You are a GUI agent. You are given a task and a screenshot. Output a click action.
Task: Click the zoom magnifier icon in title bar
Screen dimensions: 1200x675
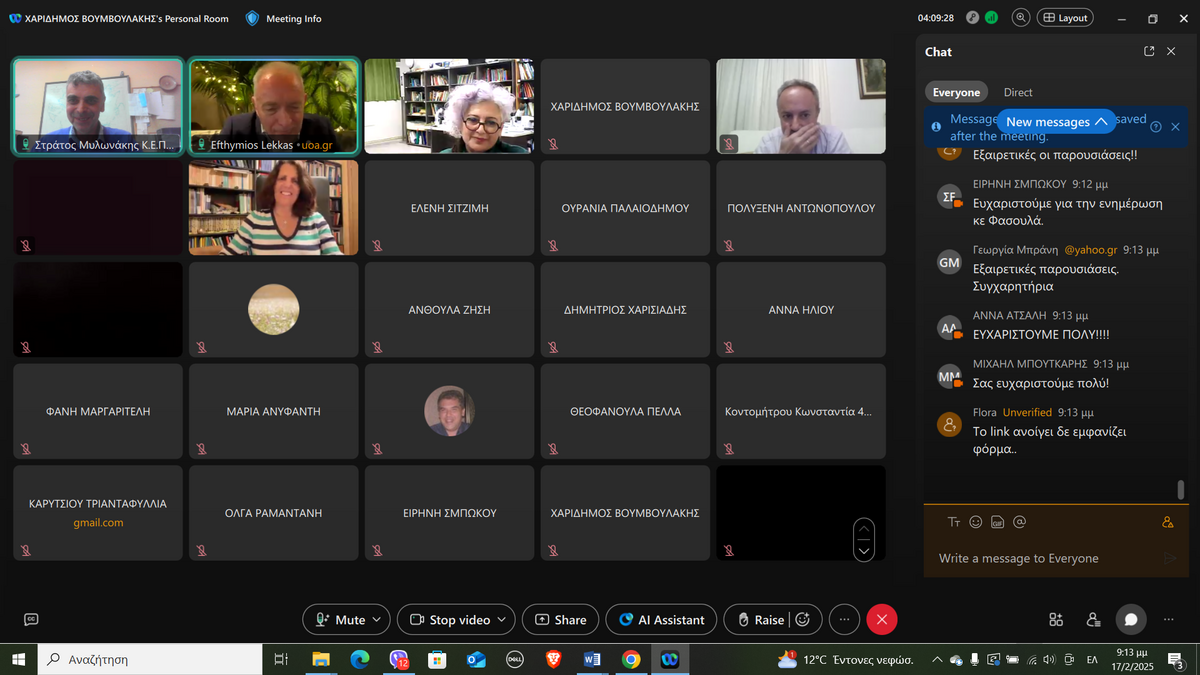(1020, 18)
